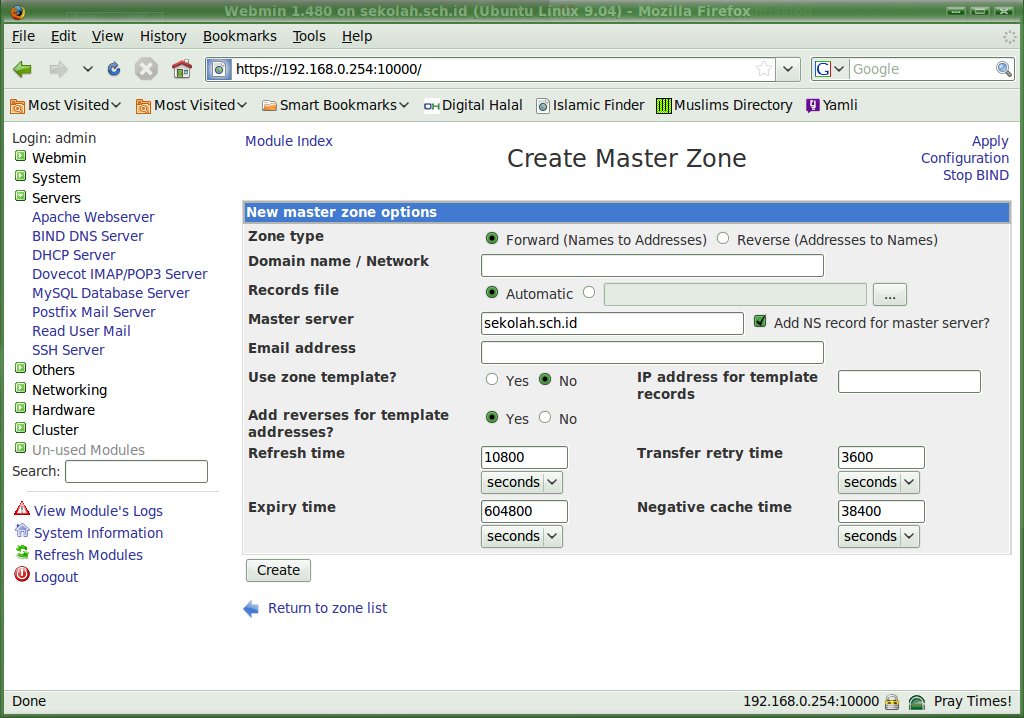Viewport: 1024px width, 718px height.
Task: Click the records file browse button
Action: click(x=889, y=294)
